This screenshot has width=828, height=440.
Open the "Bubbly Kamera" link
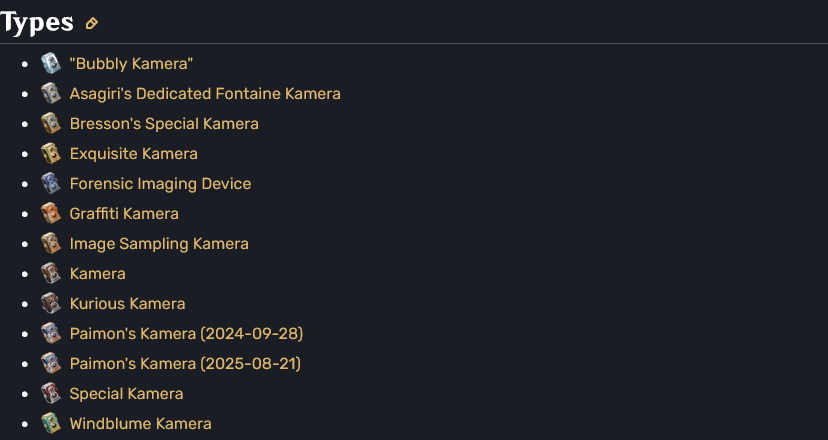(x=131, y=63)
